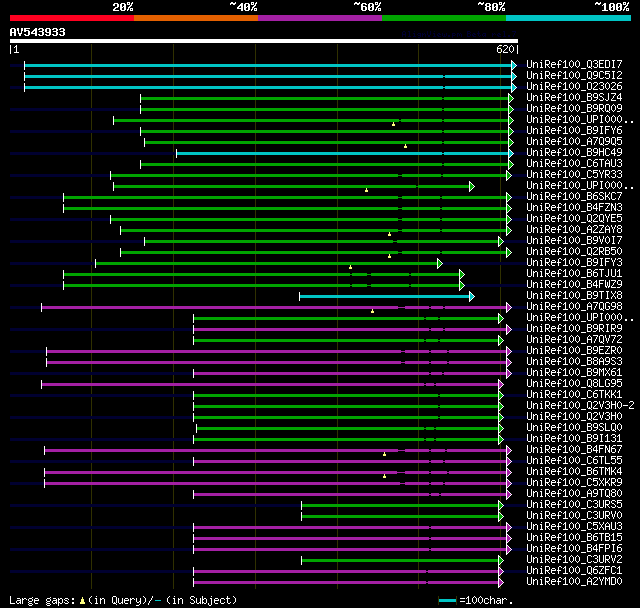This screenshot has height=608, width=640.
Task: Click the cyan ~100% identity legend segment
Action: point(569,18)
